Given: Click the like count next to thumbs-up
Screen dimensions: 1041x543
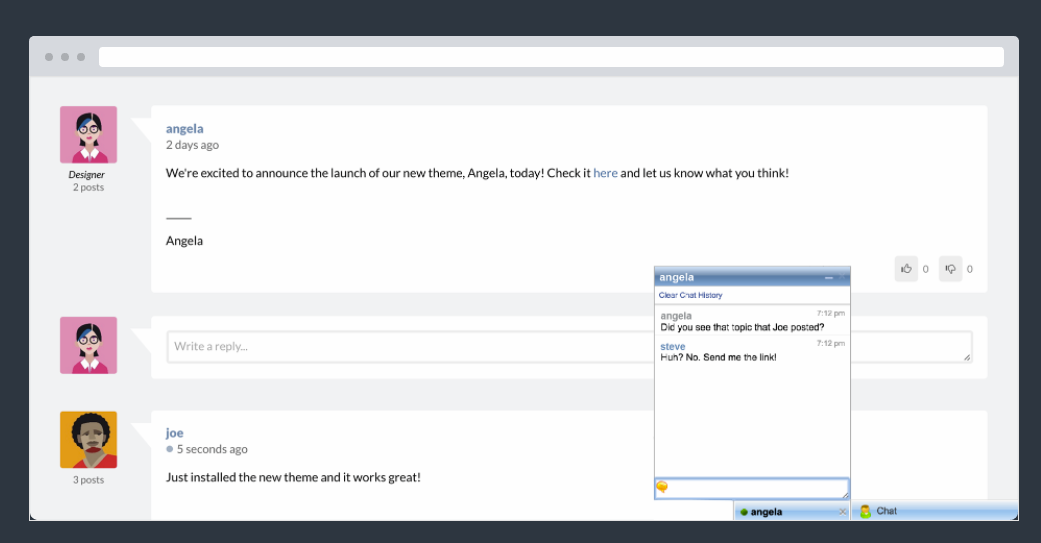Looking at the screenshot, I should pyautogui.click(x=925, y=270).
